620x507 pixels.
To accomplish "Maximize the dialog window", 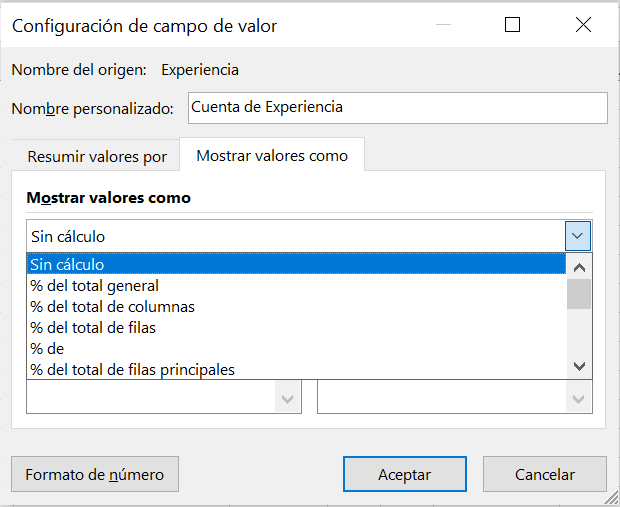I will [512, 25].
